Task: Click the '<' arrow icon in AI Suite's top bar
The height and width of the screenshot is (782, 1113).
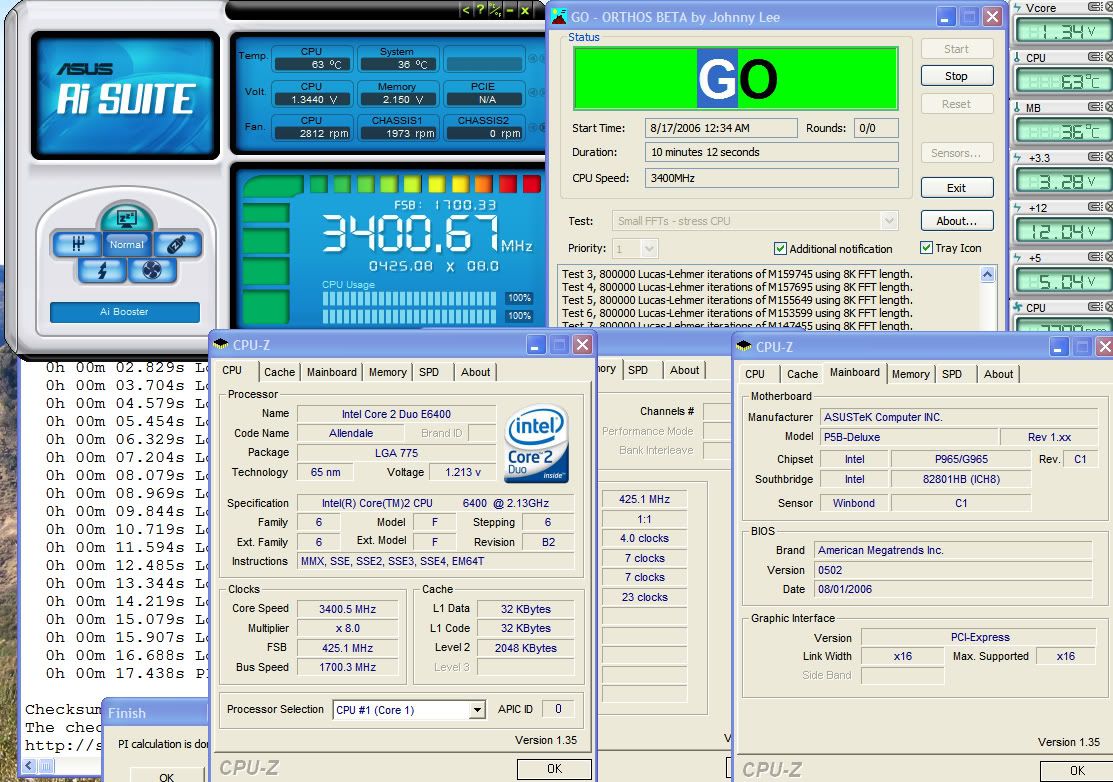Action: (x=466, y=10)
